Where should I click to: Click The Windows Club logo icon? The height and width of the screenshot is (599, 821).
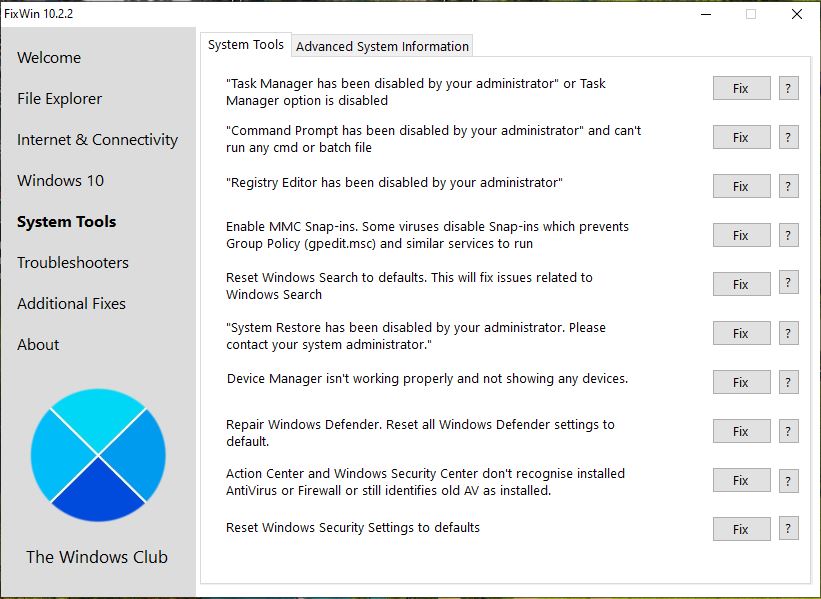click(x=98, y=455)
